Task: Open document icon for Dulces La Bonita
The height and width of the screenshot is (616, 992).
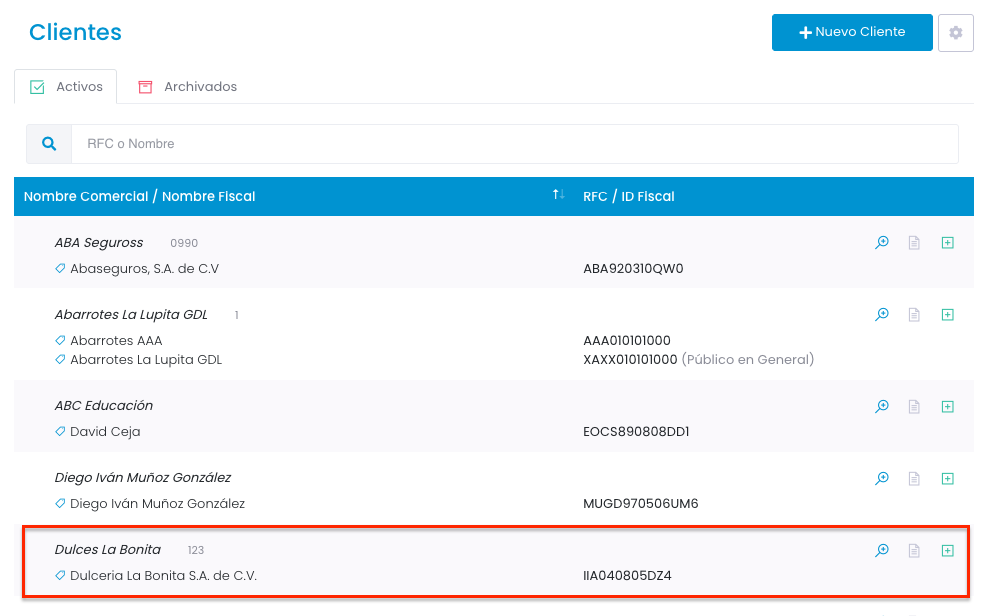Action: click(914, 550)
